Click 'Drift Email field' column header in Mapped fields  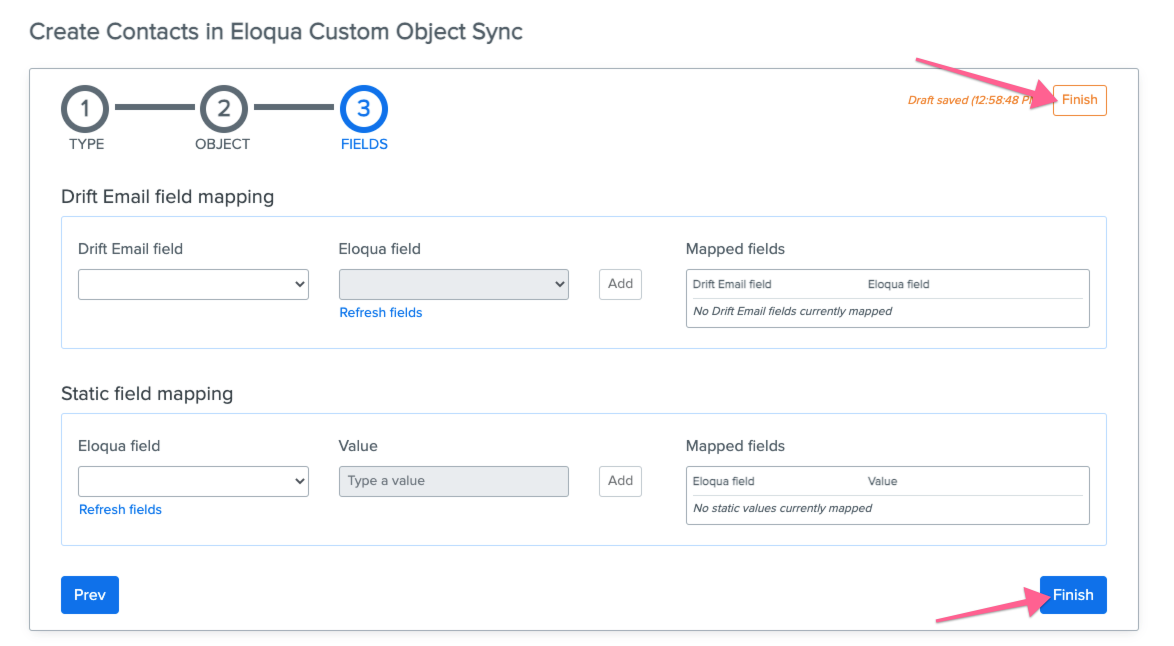(x=732, y=284)
